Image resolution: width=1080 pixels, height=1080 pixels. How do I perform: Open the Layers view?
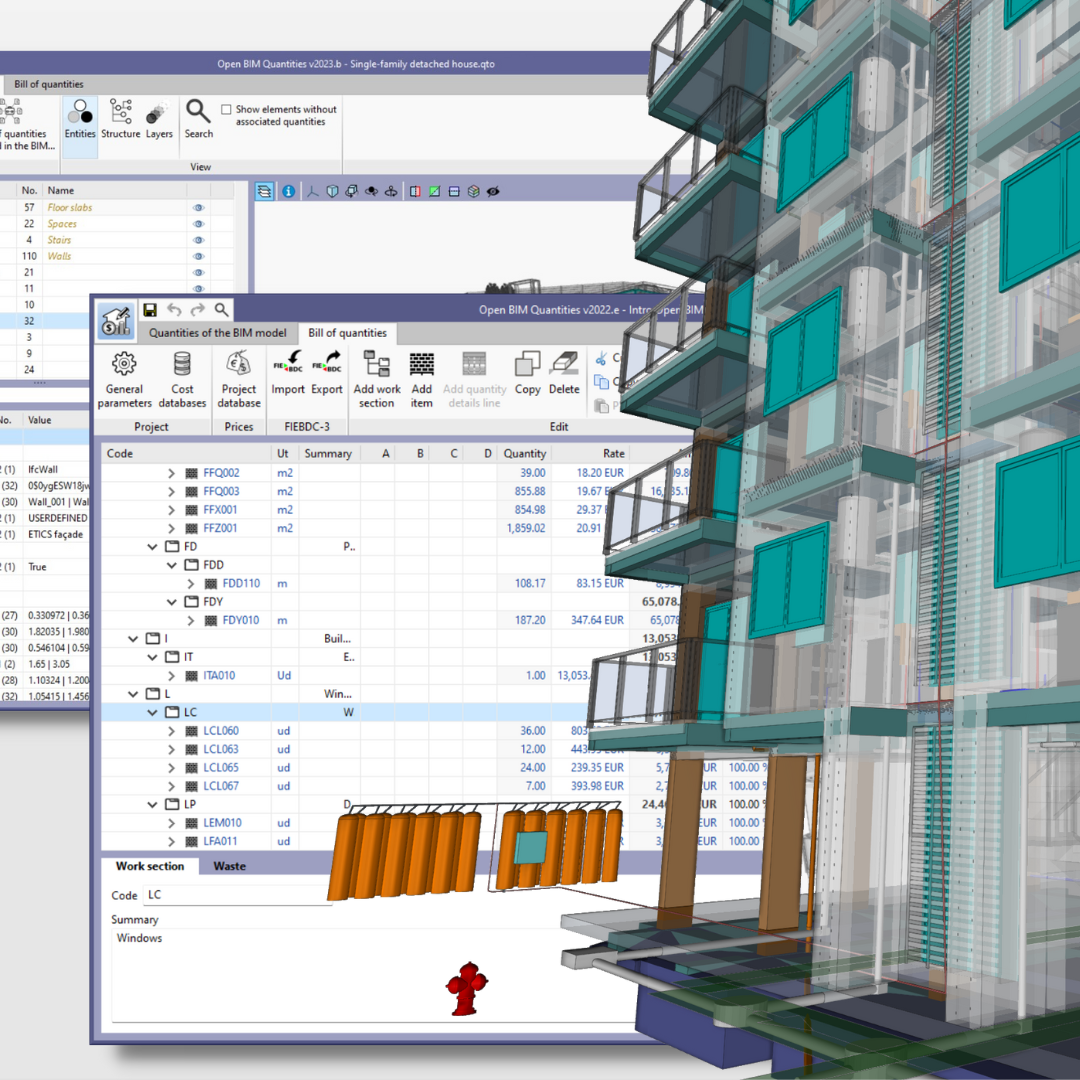(158, 120)
